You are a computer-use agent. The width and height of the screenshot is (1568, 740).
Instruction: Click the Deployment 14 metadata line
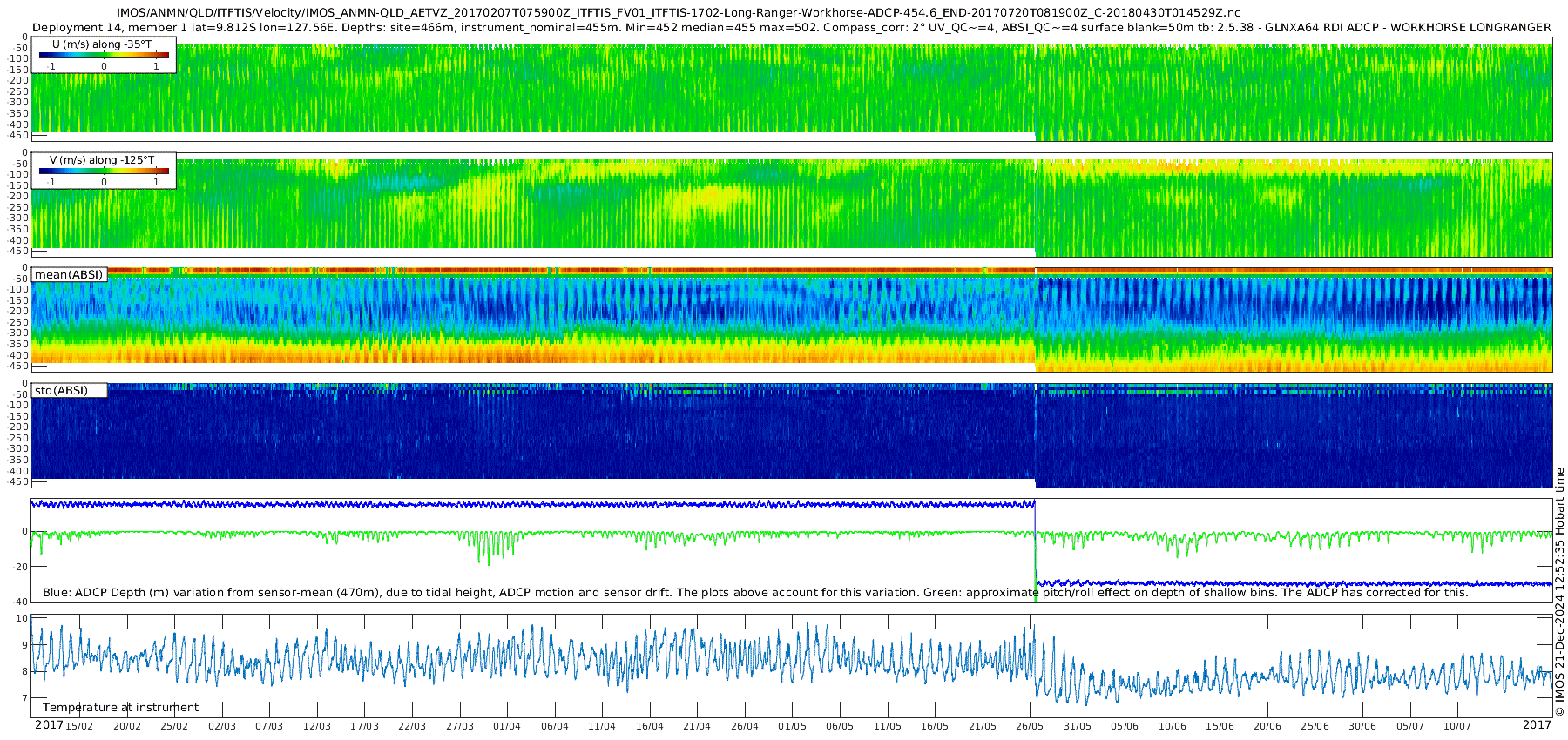(x=791, y=27)
